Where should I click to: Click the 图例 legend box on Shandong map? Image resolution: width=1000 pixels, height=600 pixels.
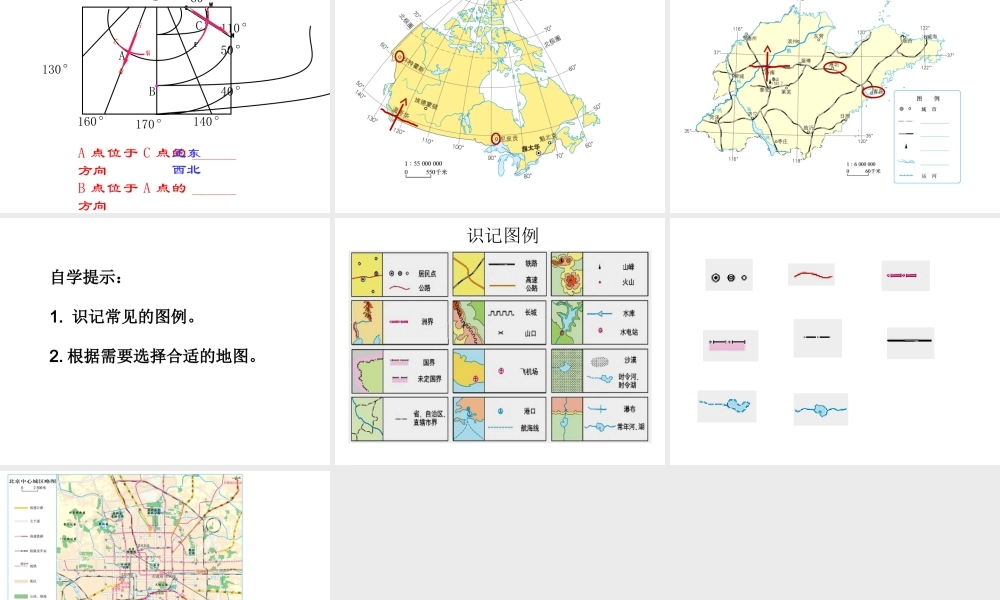[927, 137]
